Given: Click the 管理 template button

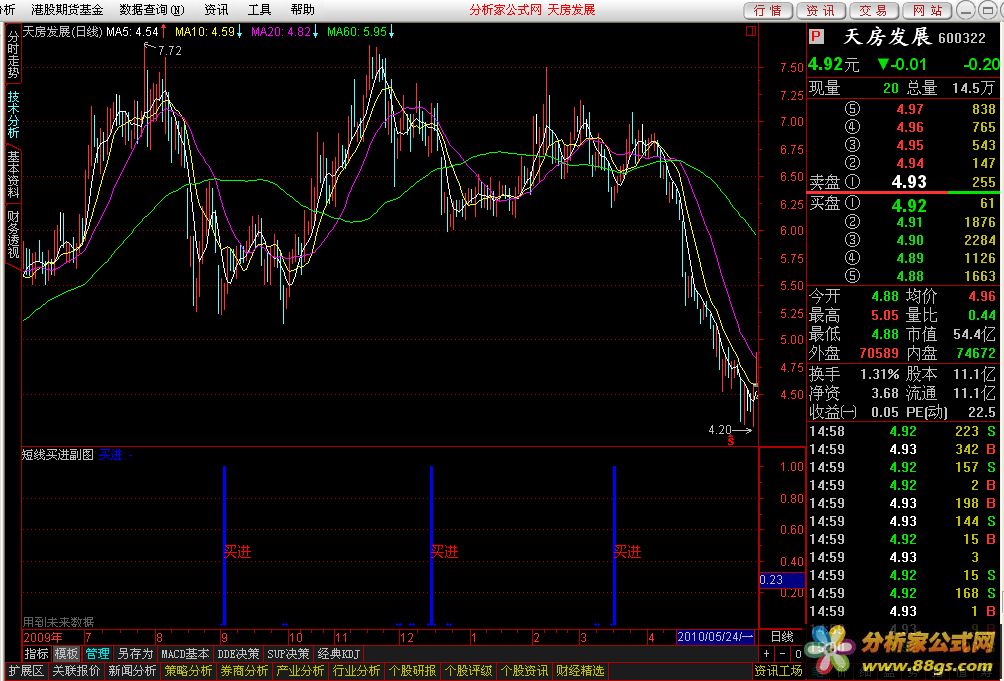Looking at the screenshot, I should pyautogui.click(x=97, y=653).
